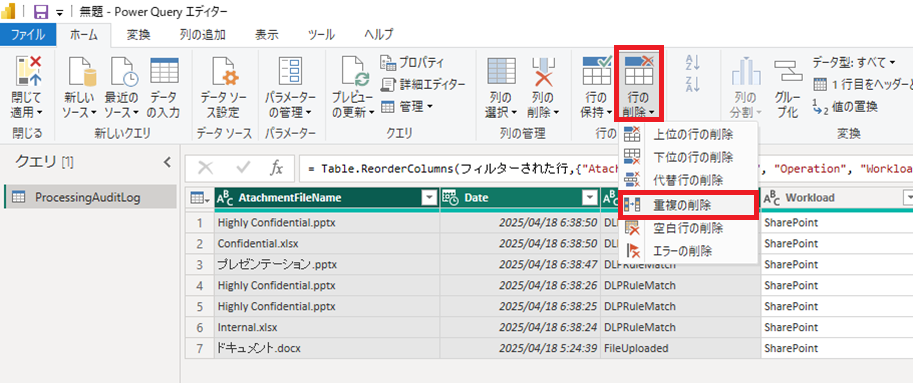
Task: Switch to the 変換 (Transform) tab
Action: coord(139,34)
